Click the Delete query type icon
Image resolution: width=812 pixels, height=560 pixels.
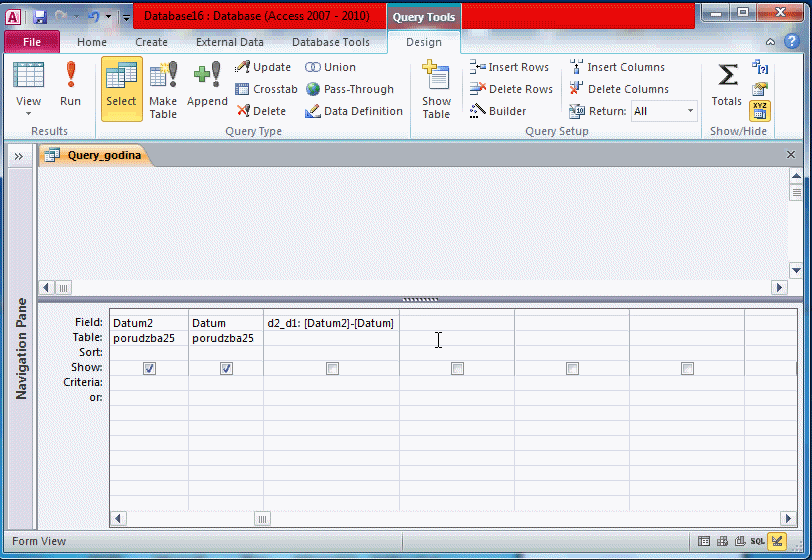[262, 111]
